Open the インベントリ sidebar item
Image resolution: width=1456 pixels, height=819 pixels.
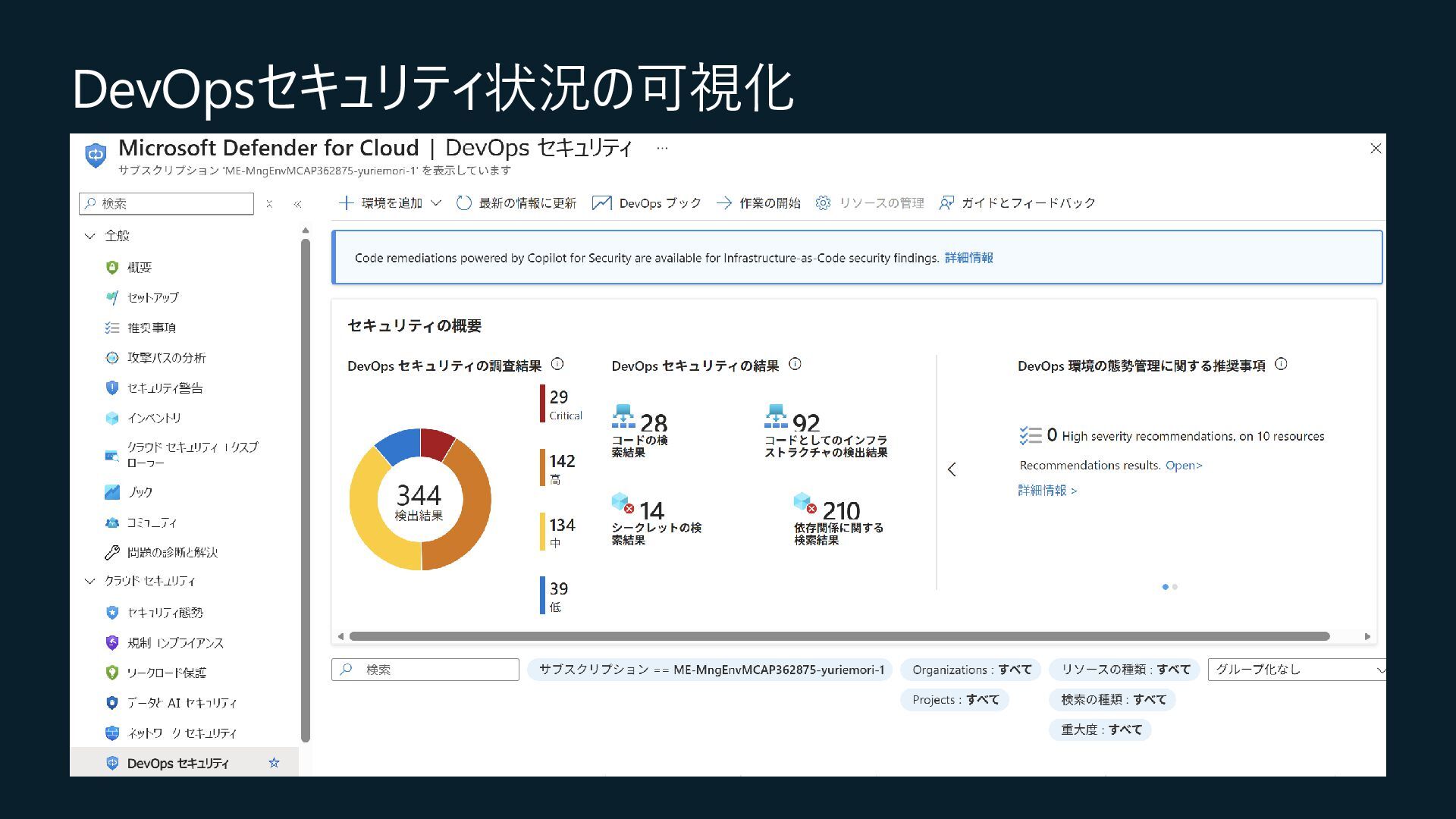click(154, 418)
